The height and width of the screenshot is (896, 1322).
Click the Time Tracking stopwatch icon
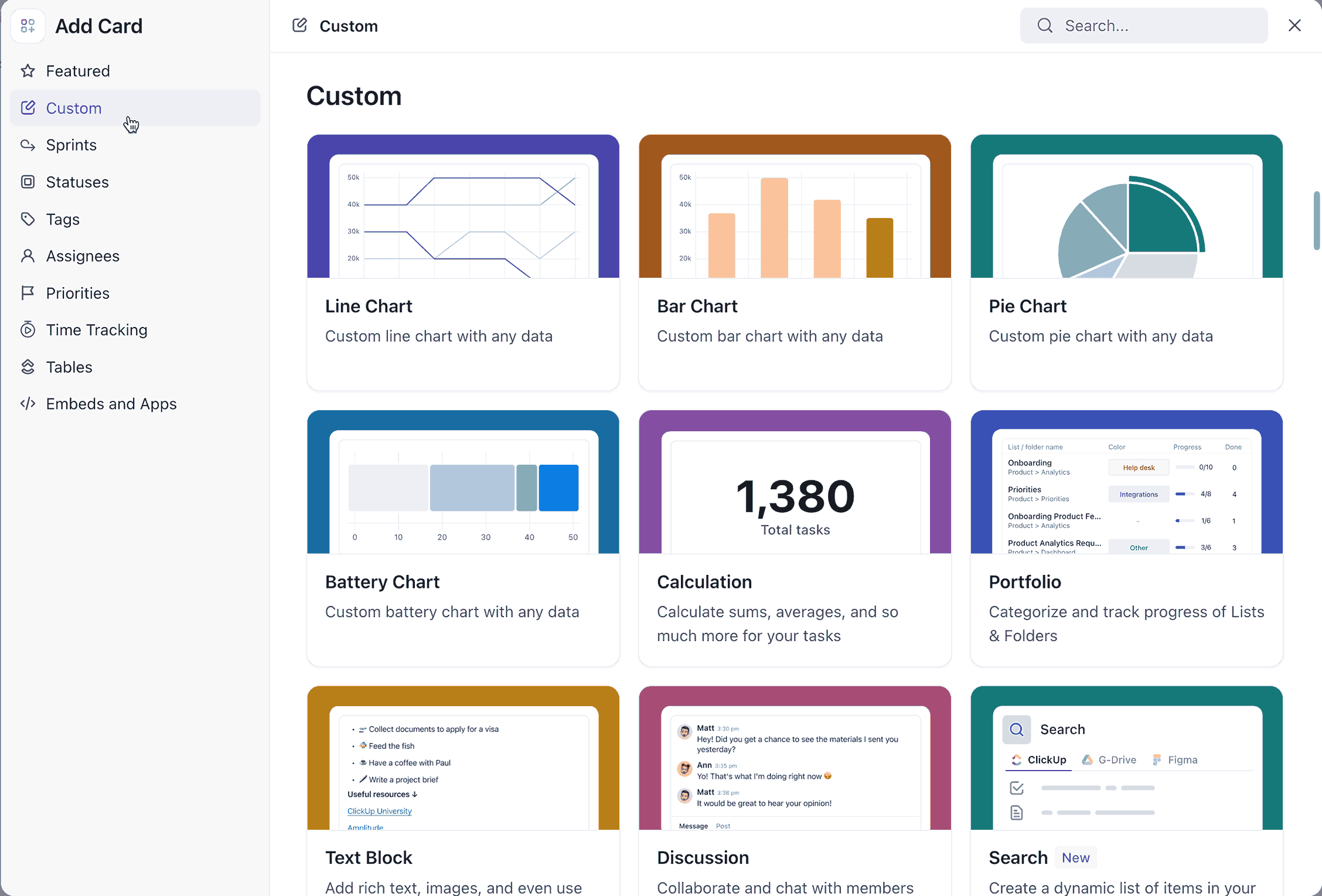[28, 330]
